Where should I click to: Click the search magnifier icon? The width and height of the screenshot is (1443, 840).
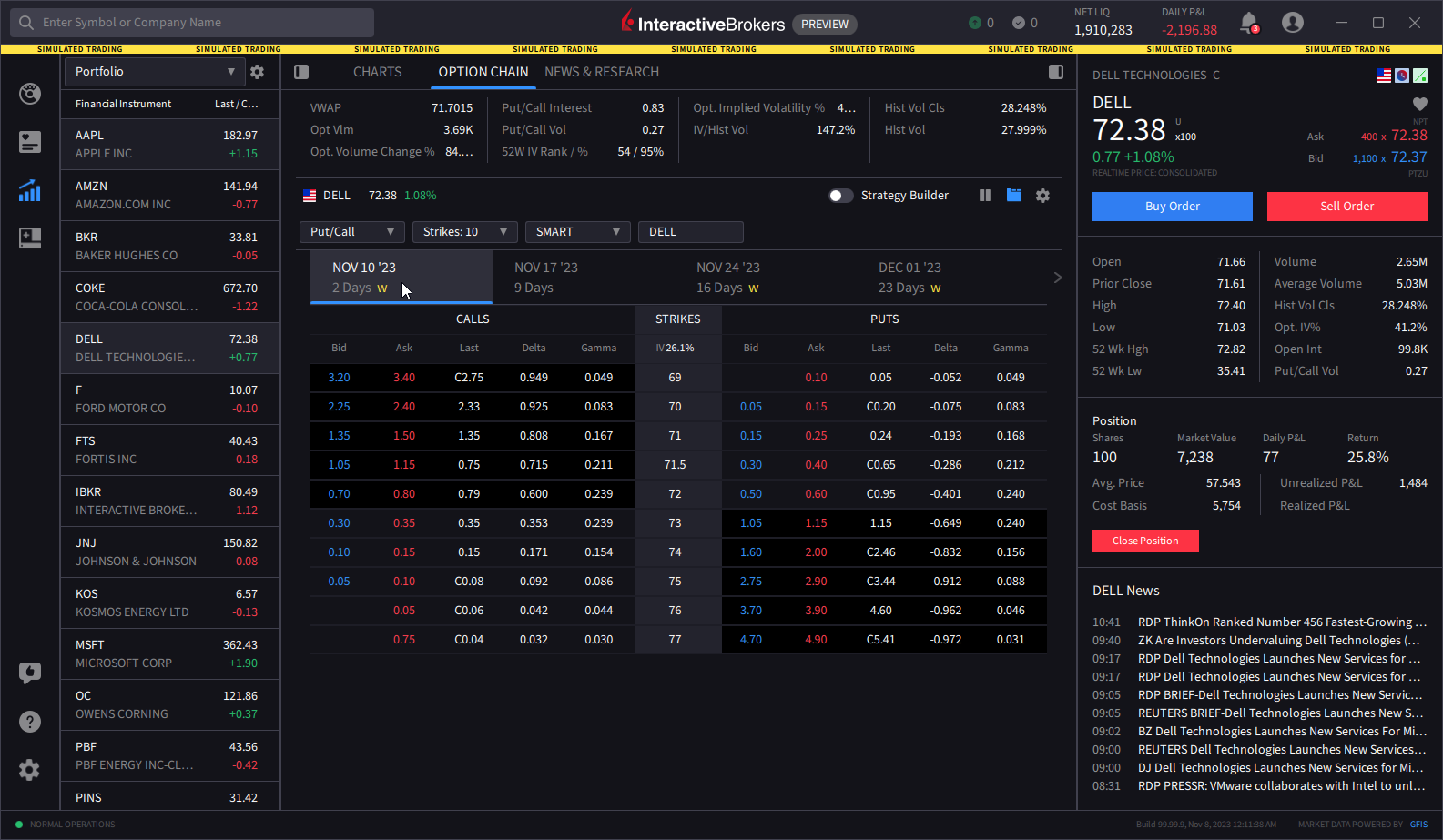pos(26,23)
